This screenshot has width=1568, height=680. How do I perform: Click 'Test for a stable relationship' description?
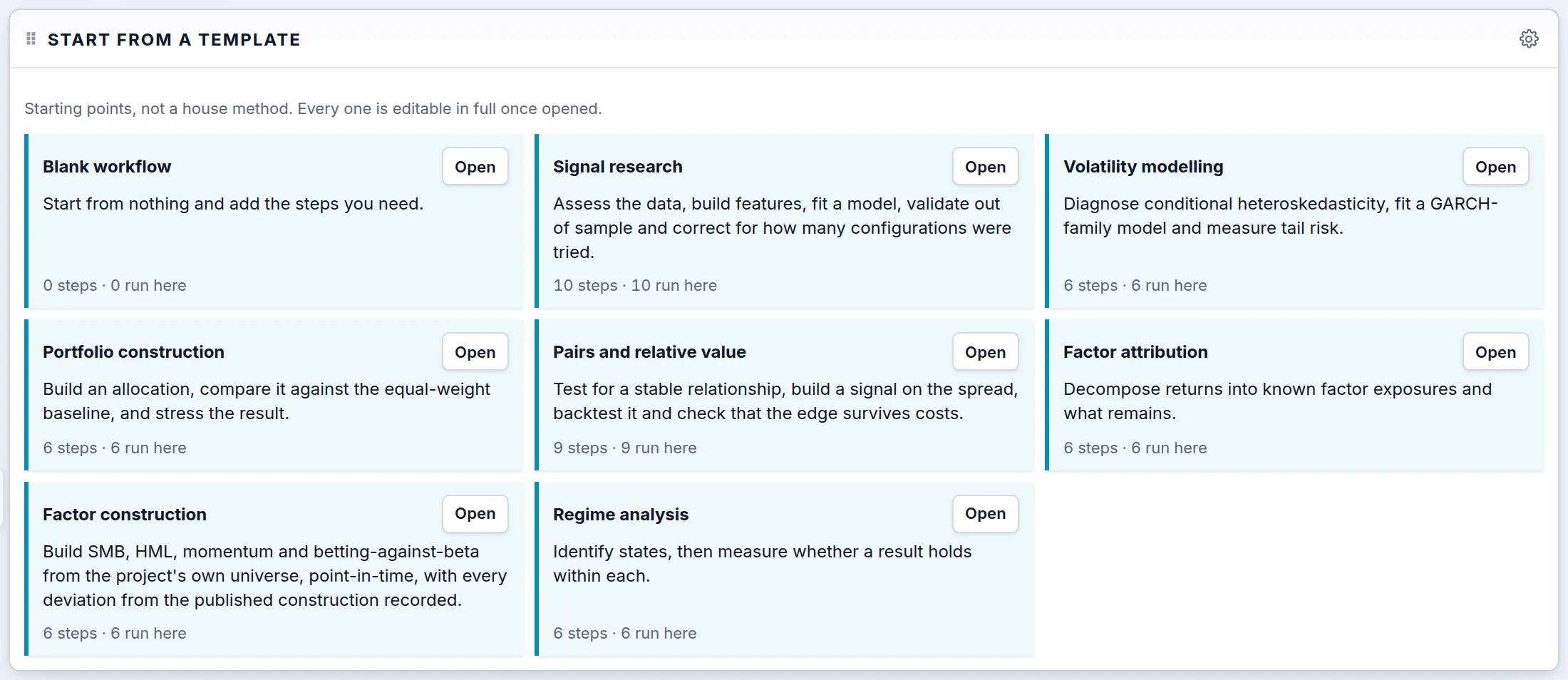click(785, 401)
